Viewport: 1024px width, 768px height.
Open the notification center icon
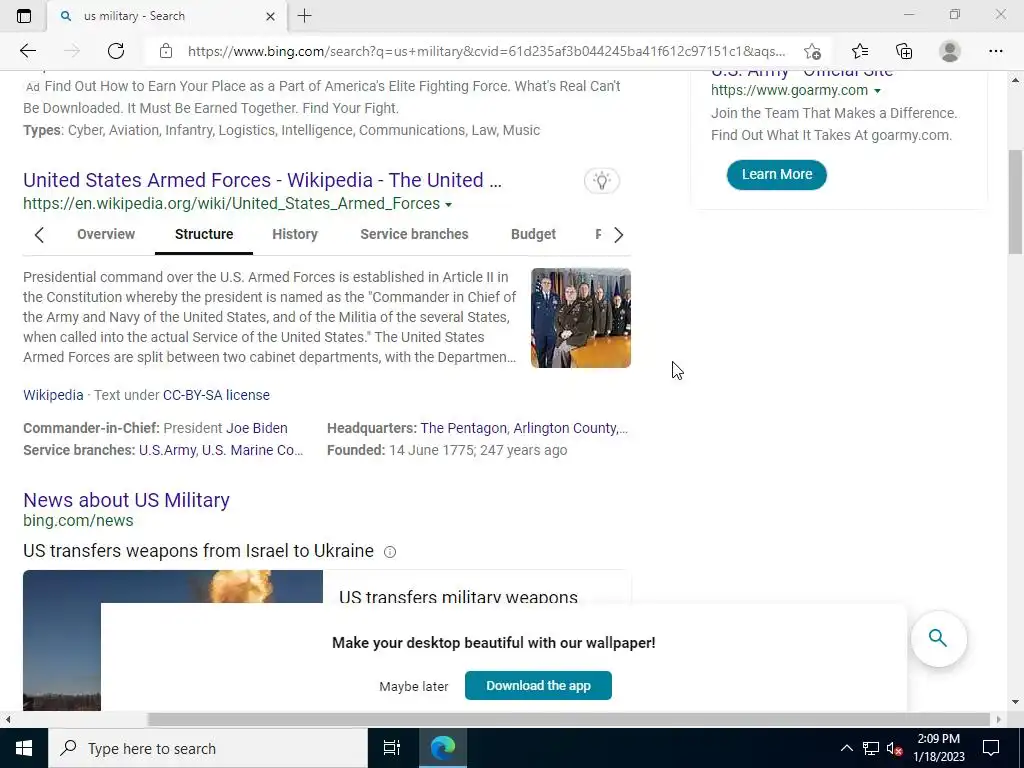[991, 748]
